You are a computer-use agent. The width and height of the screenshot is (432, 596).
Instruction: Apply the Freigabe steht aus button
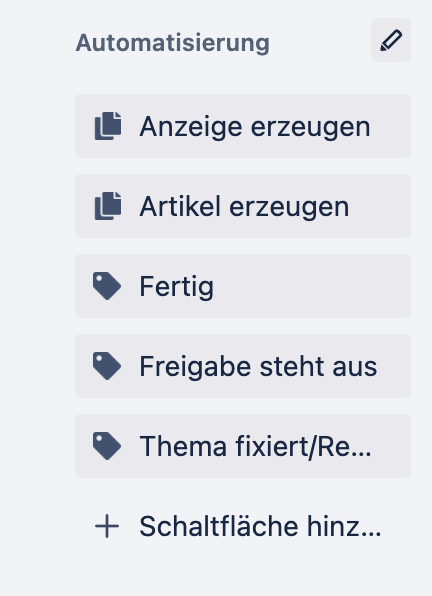[x=243, y=366]
